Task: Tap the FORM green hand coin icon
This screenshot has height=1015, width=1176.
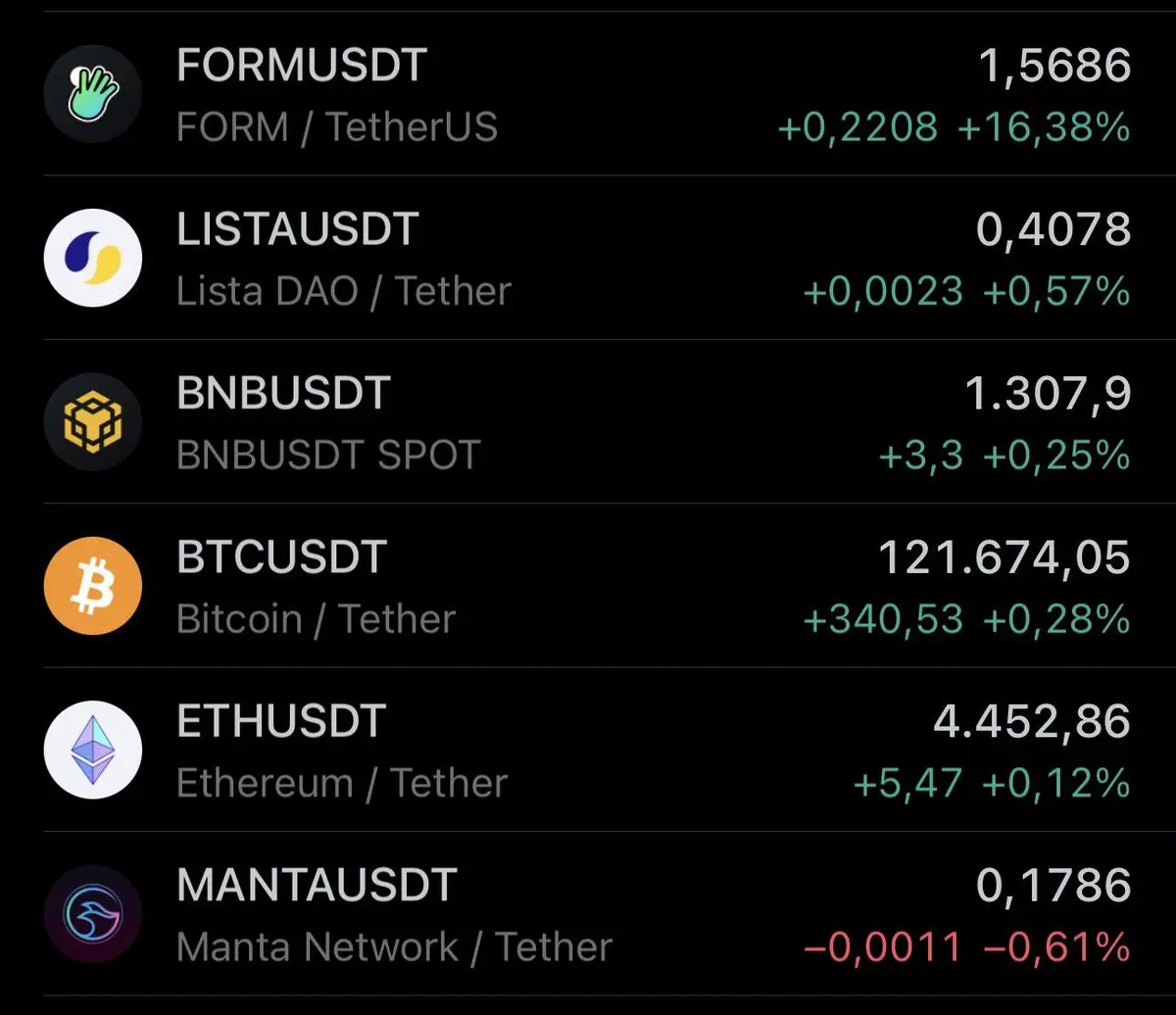Action: pos(93,94)
